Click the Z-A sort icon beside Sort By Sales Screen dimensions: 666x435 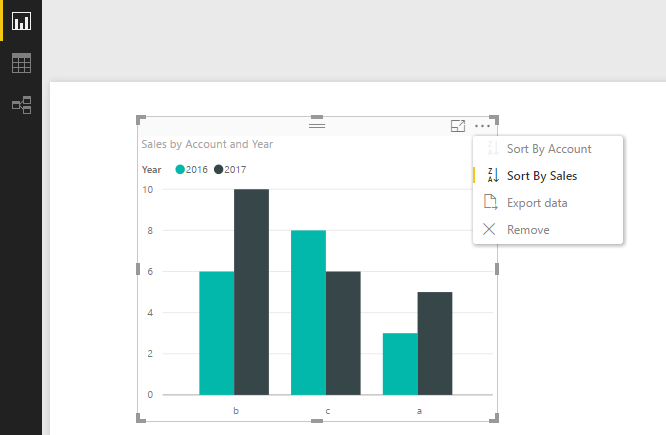click(493, 175)
